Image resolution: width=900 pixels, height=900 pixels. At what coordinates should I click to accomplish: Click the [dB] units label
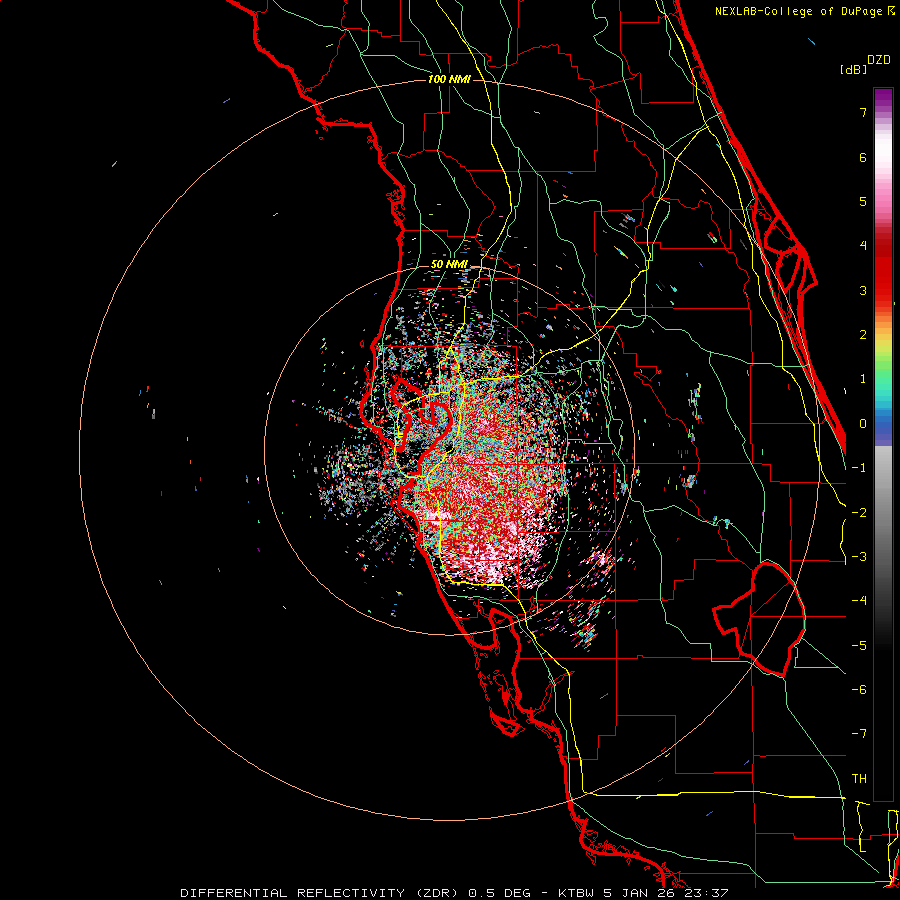click(x=853, y=69)
